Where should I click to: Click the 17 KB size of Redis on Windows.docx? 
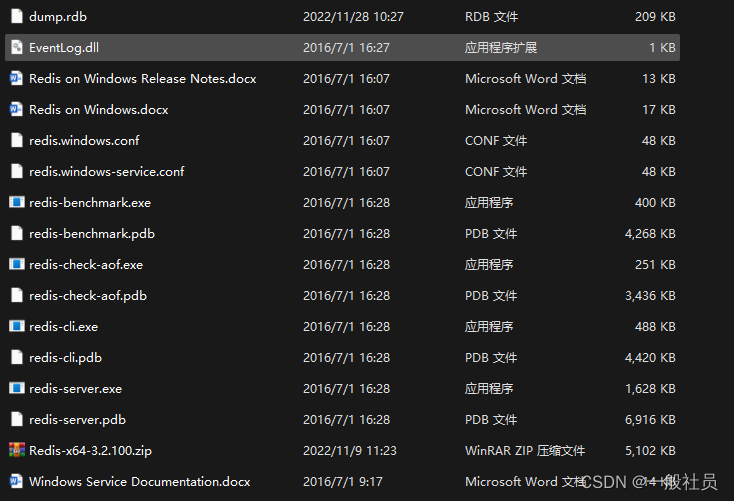point(659,110)
